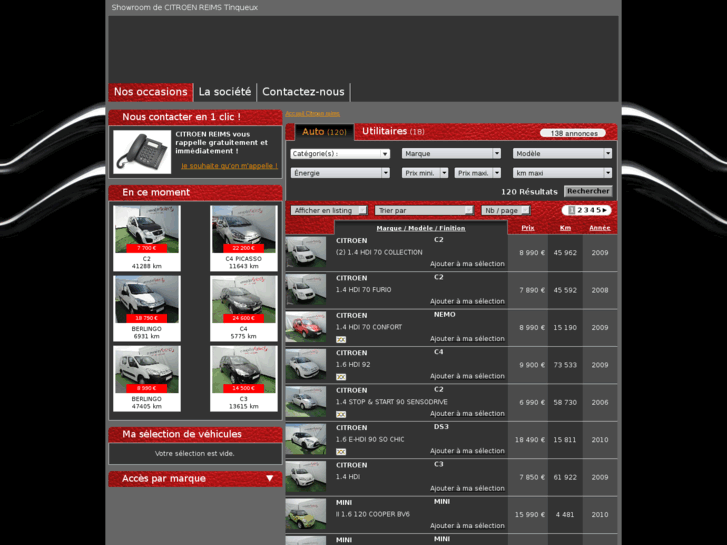Click the small badge icon under DS3 listing
727x545 pixels.
pos(341,452)
